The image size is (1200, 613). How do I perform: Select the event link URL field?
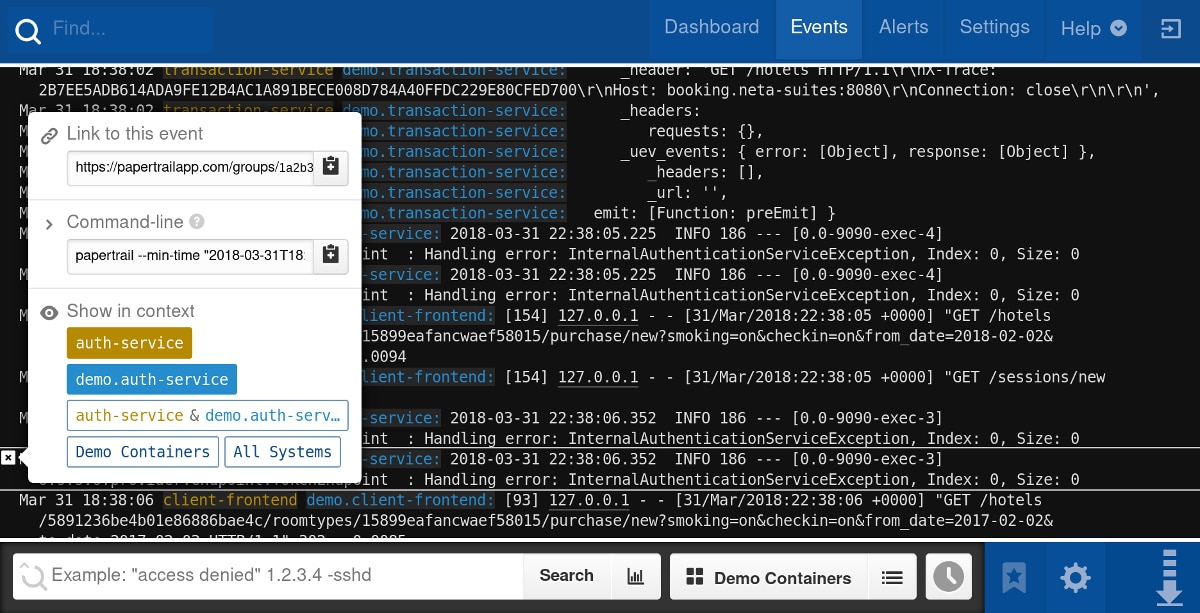(191, 167)
